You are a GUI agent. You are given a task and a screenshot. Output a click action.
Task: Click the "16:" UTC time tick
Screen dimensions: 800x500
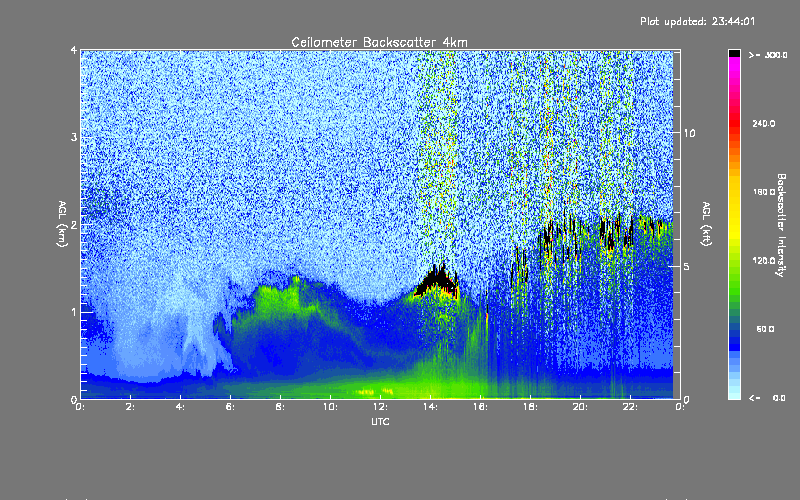click(x=481, y=407)
